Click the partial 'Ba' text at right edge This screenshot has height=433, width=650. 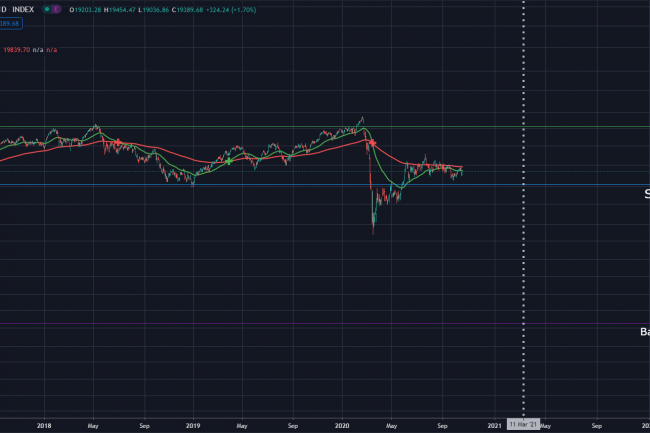coord(645,331)
